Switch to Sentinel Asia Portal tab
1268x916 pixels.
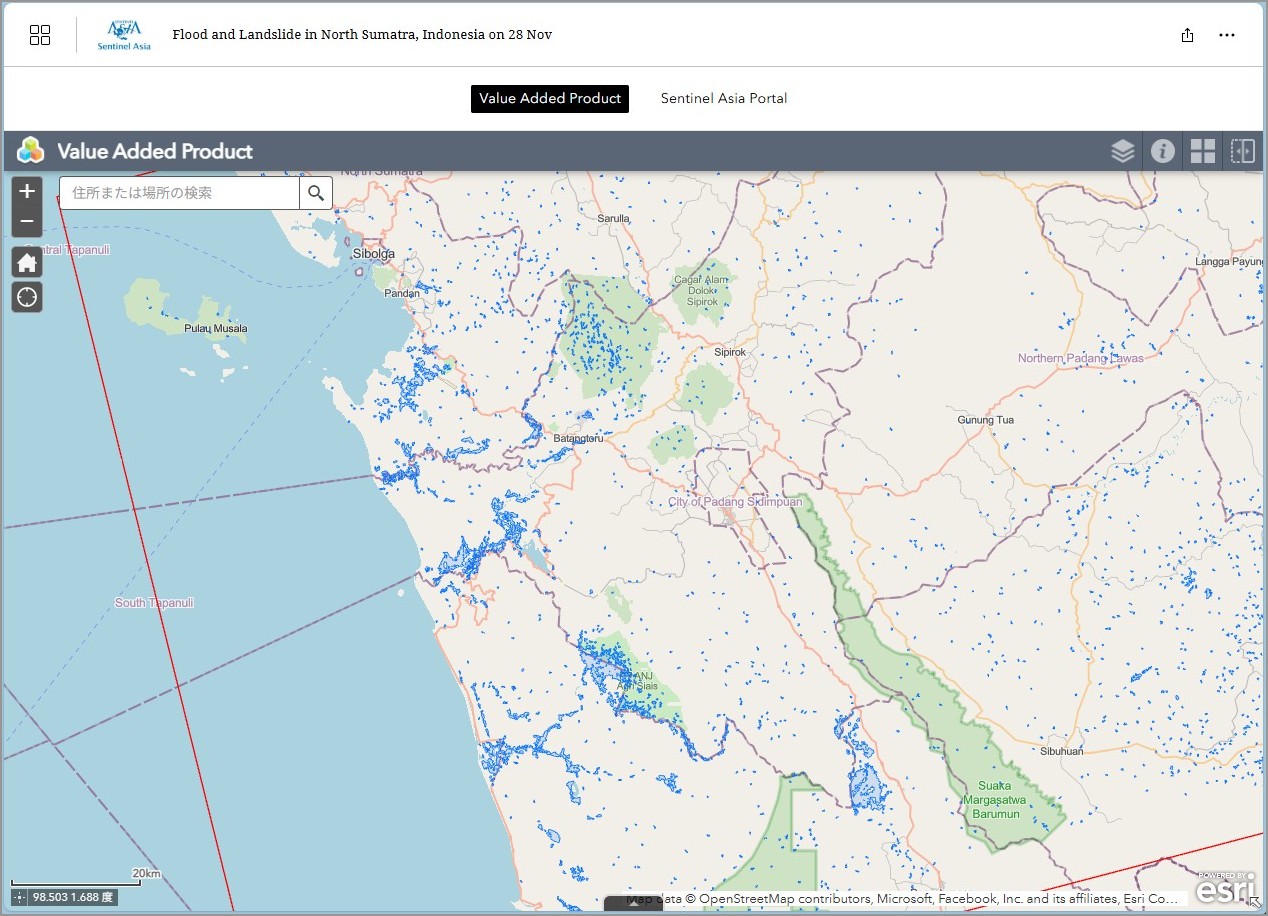[724, 98]
